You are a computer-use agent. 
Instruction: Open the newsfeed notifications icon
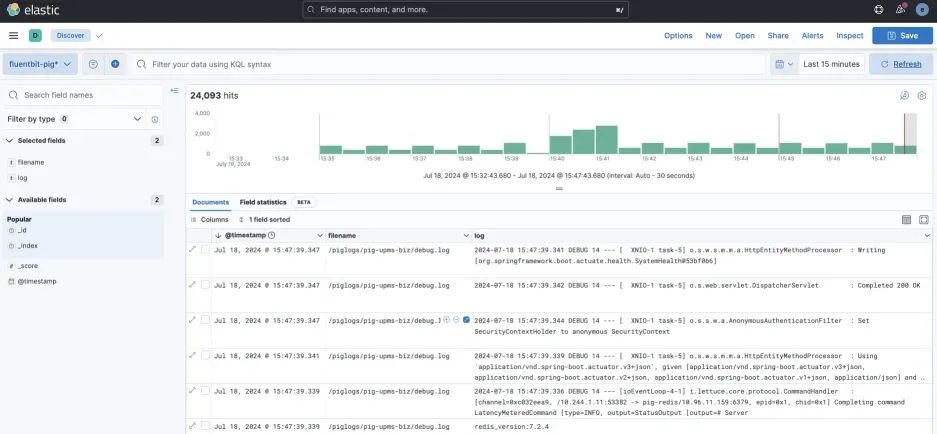coord(901,10)
